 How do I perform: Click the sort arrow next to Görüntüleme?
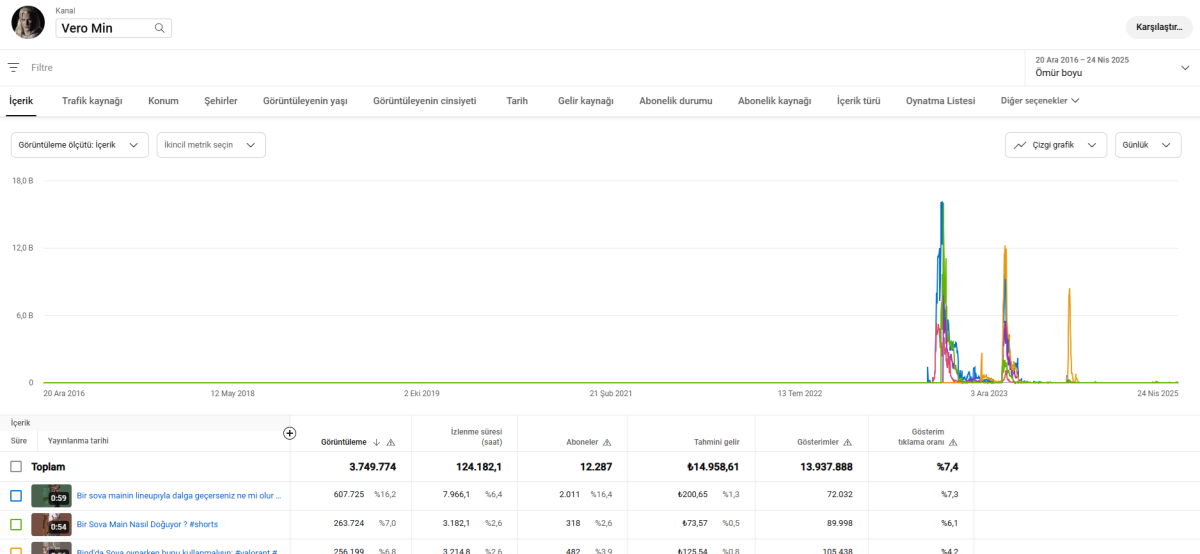(376, 442)
